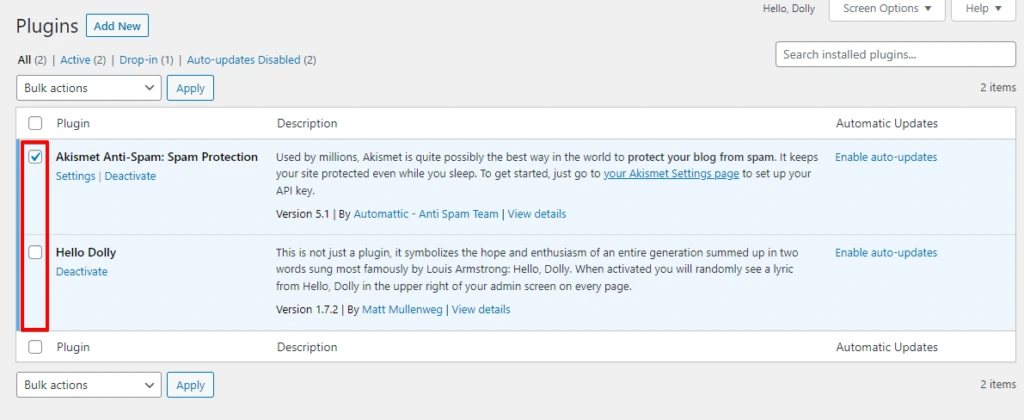This screenshot has width=1024, height=420.
Task: Toggle the select-all checkbox in table header
Action: click(35, 123)
